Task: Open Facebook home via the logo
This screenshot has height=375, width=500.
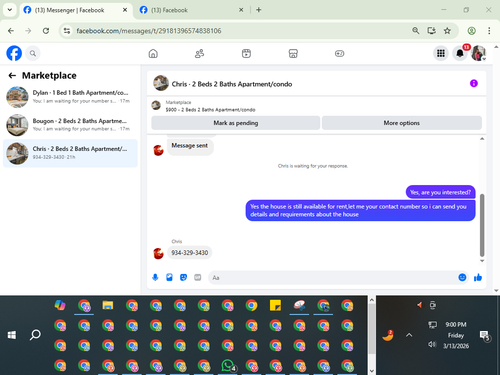Action: [14, 53]
